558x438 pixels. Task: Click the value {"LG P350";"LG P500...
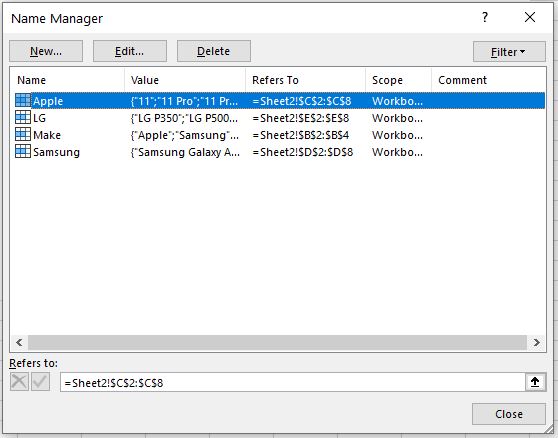pos(184,118)
